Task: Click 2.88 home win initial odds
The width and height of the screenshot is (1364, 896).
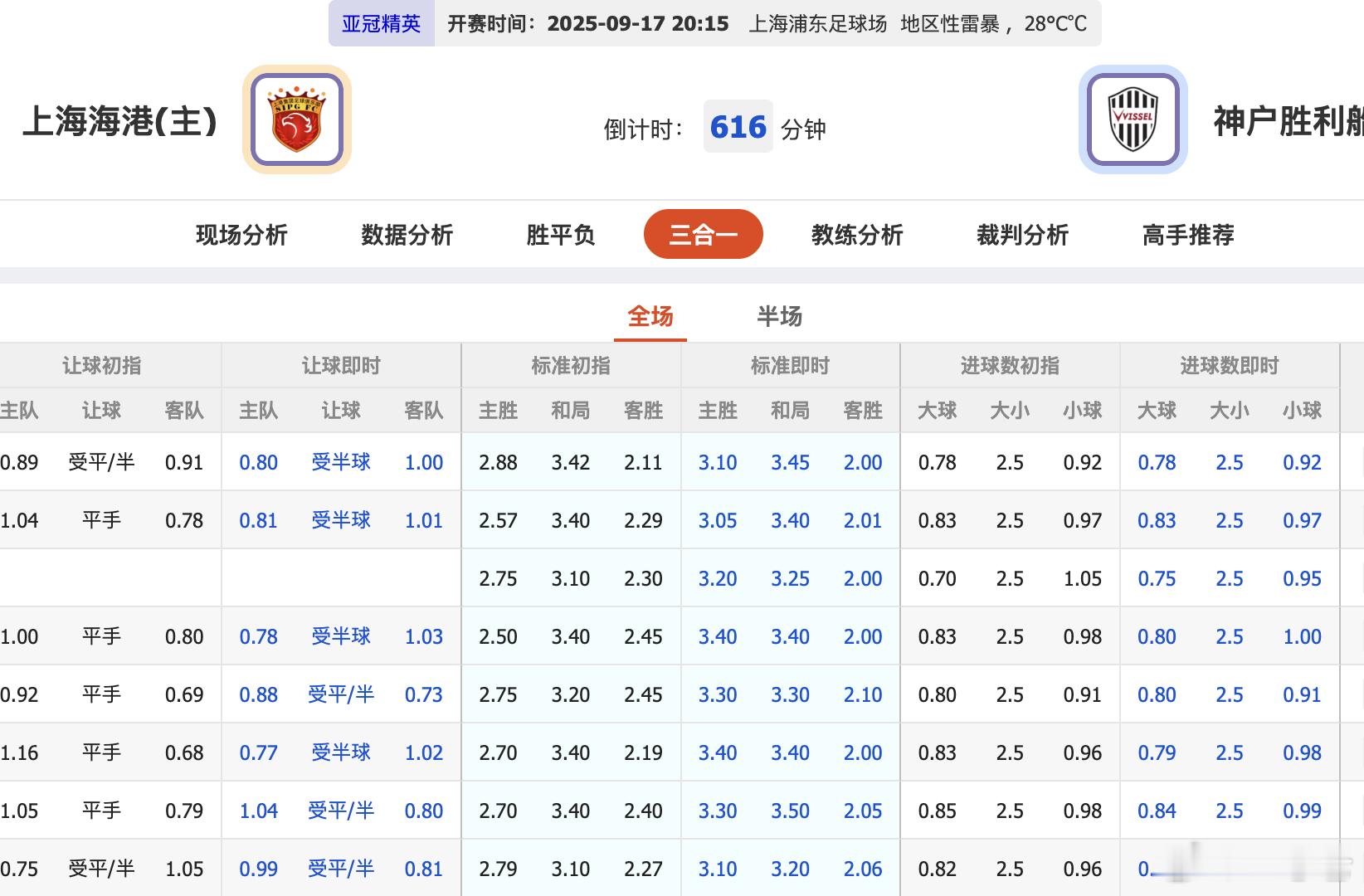Action: (498, 462)
